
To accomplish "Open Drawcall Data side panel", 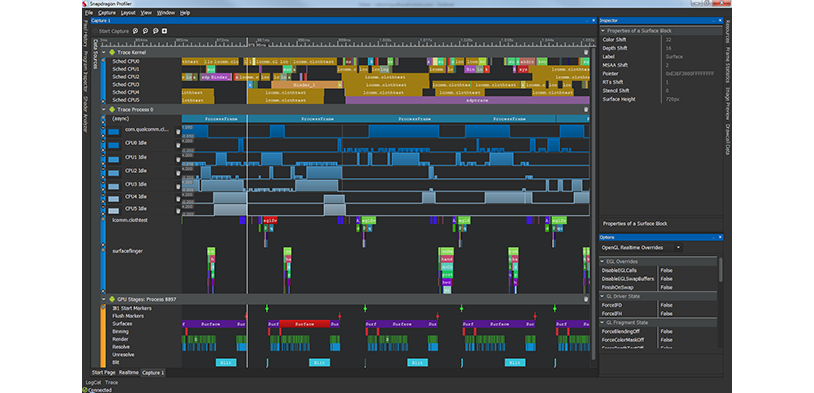I will click(x=728, y=140).
